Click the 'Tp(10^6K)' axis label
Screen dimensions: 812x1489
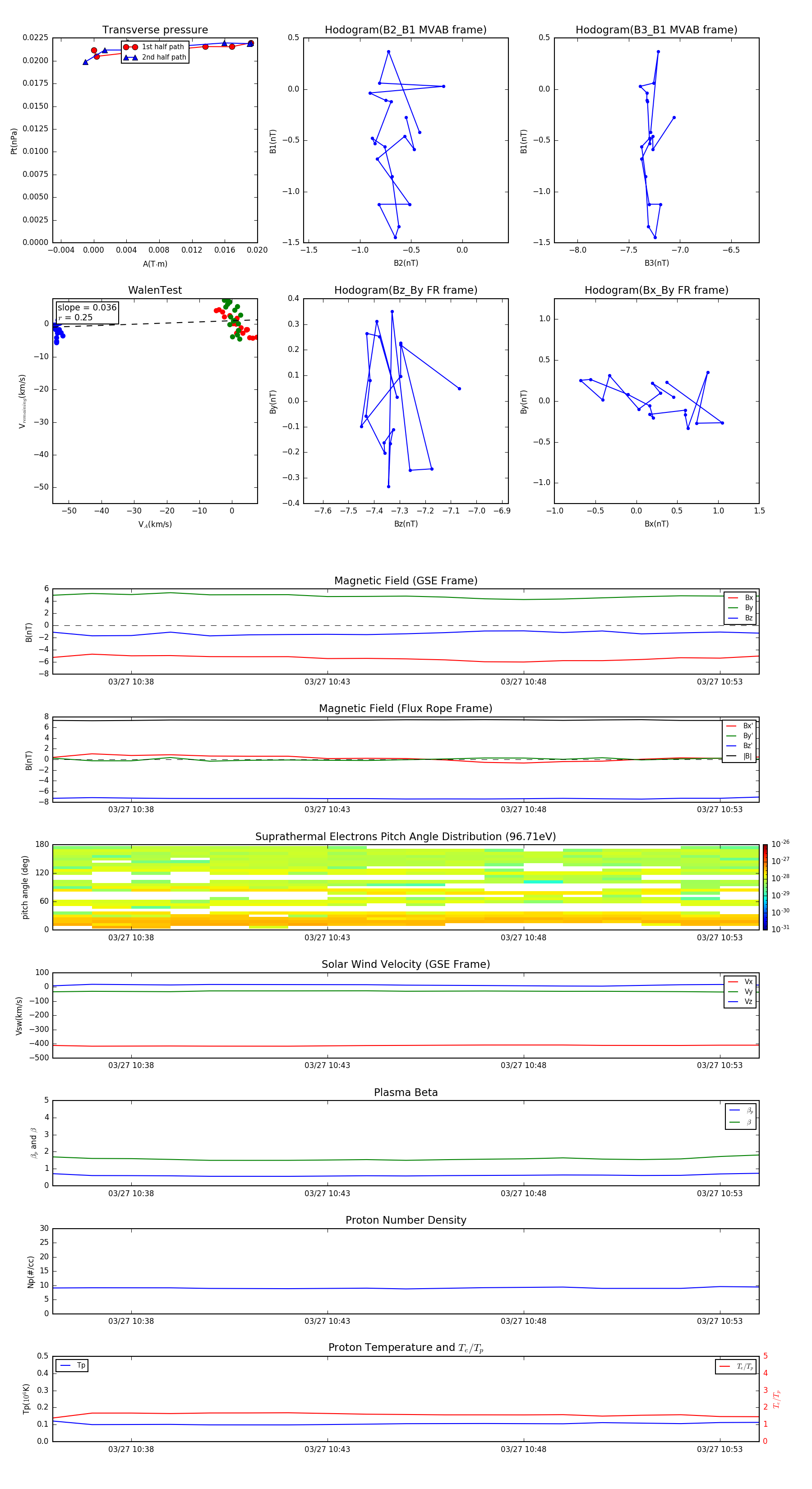(26, 1399)
